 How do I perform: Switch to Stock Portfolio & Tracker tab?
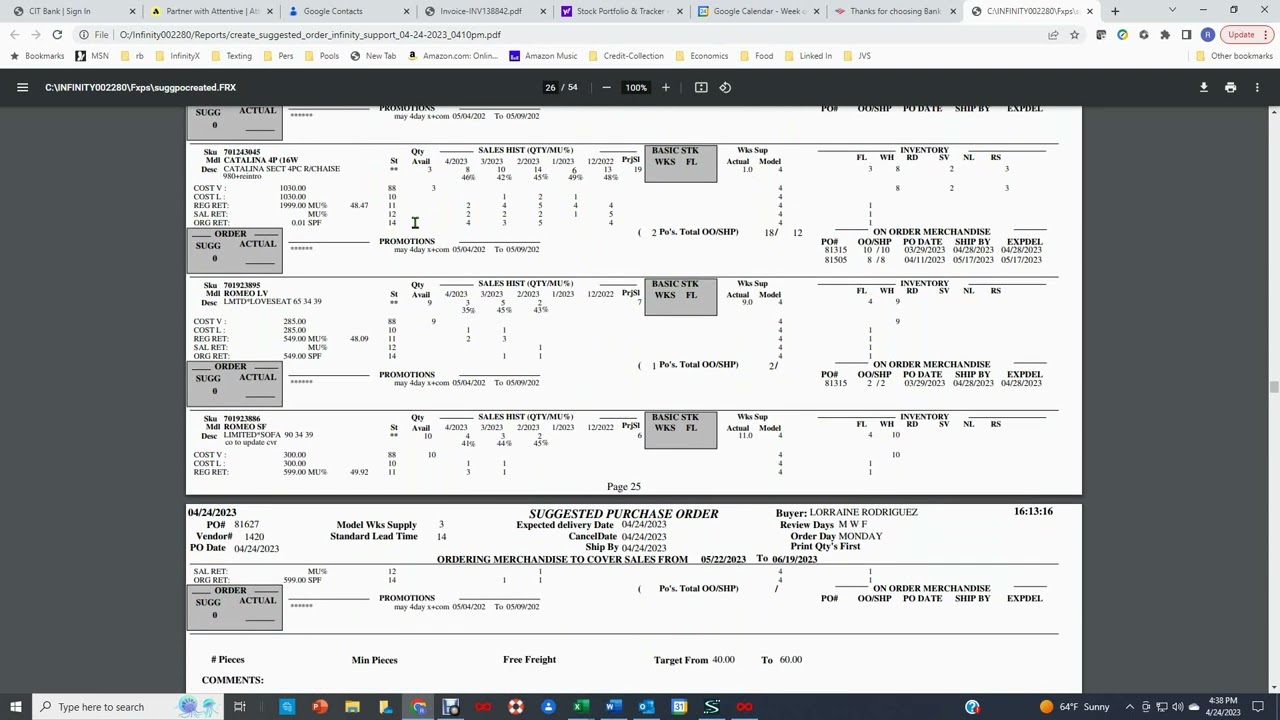[x=620, y=11]
